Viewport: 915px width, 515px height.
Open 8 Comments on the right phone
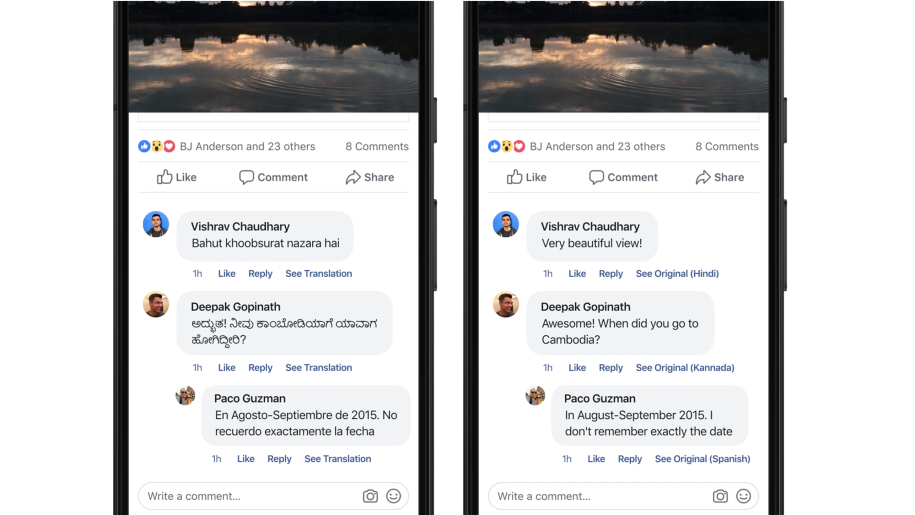tap(727, 146)
